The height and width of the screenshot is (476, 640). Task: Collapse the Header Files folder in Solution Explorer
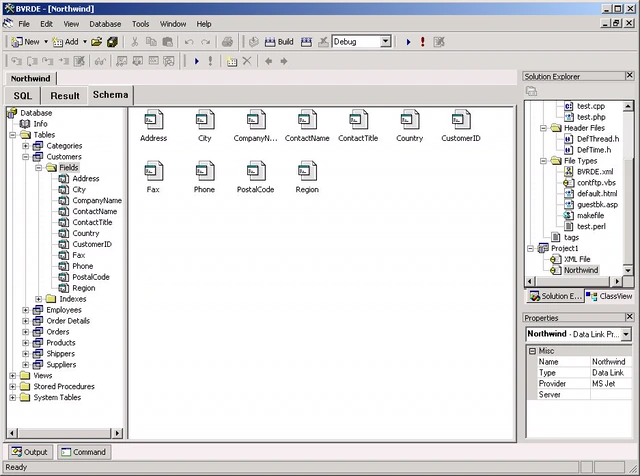pyautogui.click(x=543, y=128)
